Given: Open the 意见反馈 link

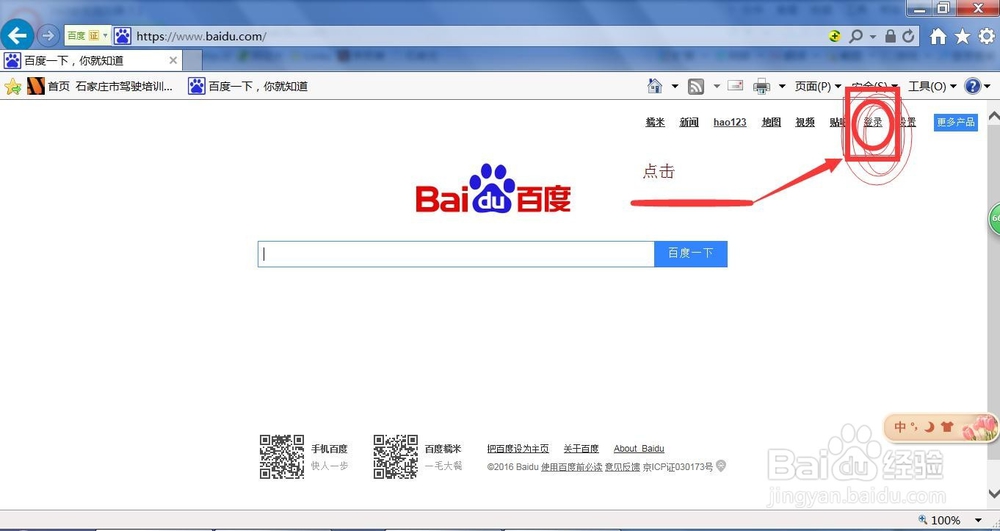Looking at the screenshot, I should coord(622,467).
